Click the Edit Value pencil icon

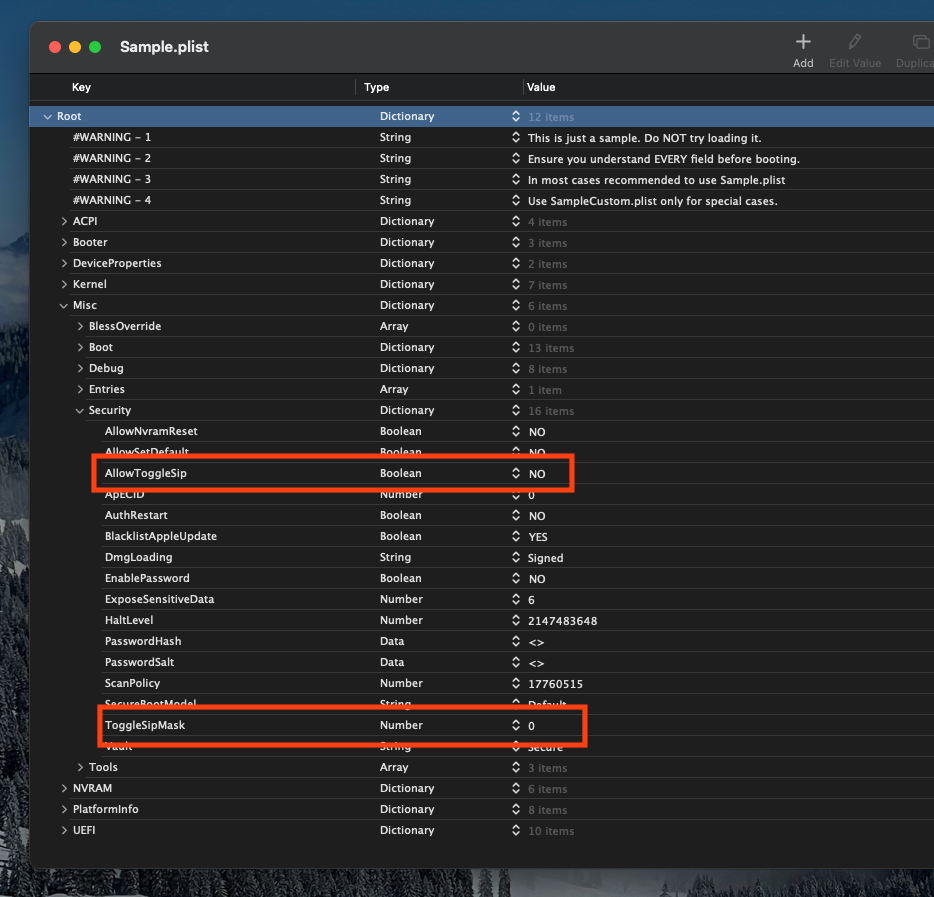[854, 42]
